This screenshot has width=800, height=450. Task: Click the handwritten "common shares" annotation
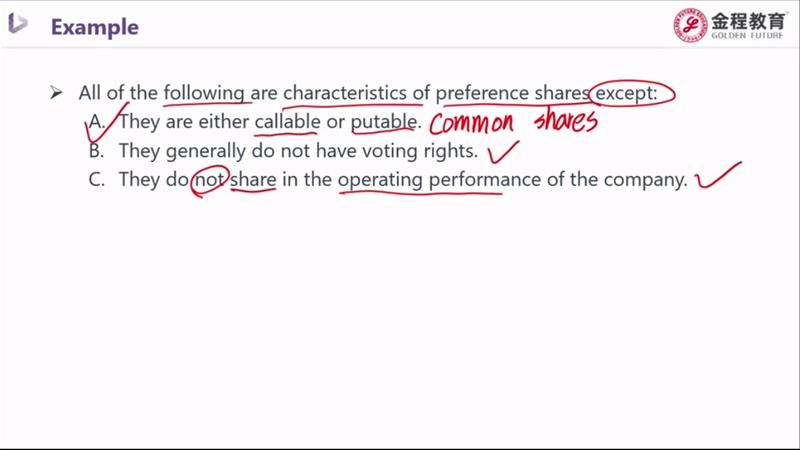pos(513,123)
